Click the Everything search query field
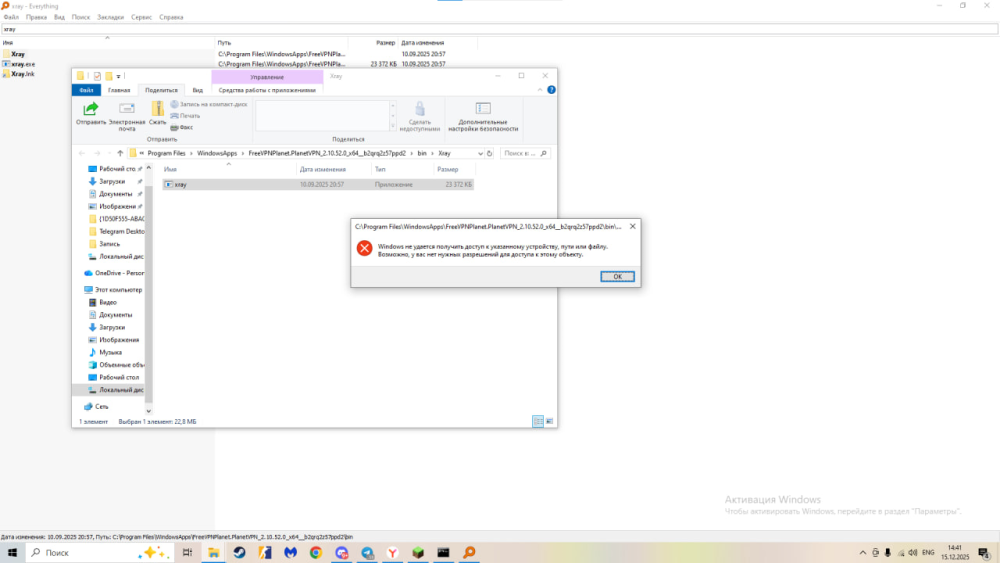Screen dimensions: 1000x563 (x=499, y=29)
